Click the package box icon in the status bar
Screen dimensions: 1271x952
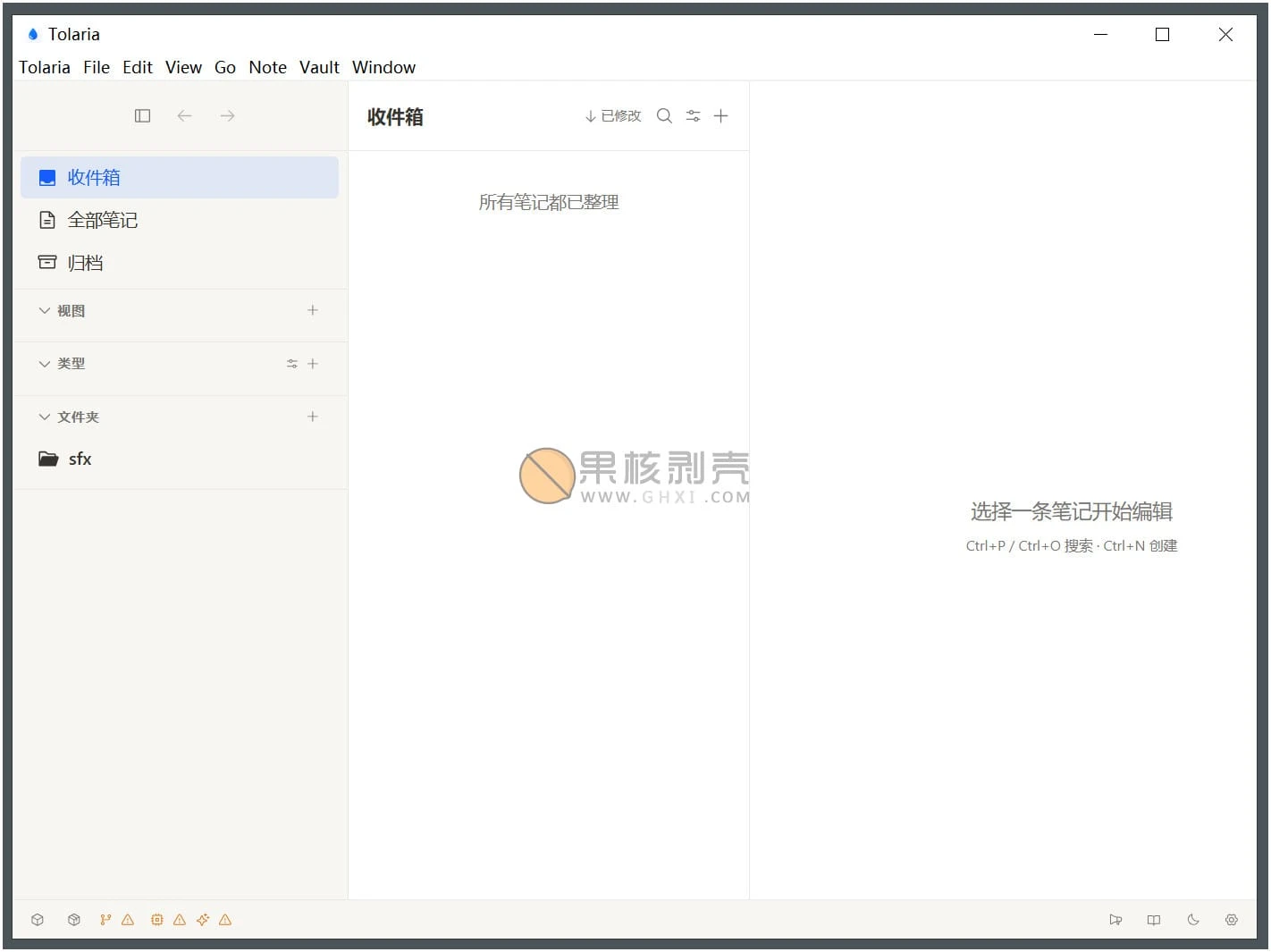click(74, 920)
